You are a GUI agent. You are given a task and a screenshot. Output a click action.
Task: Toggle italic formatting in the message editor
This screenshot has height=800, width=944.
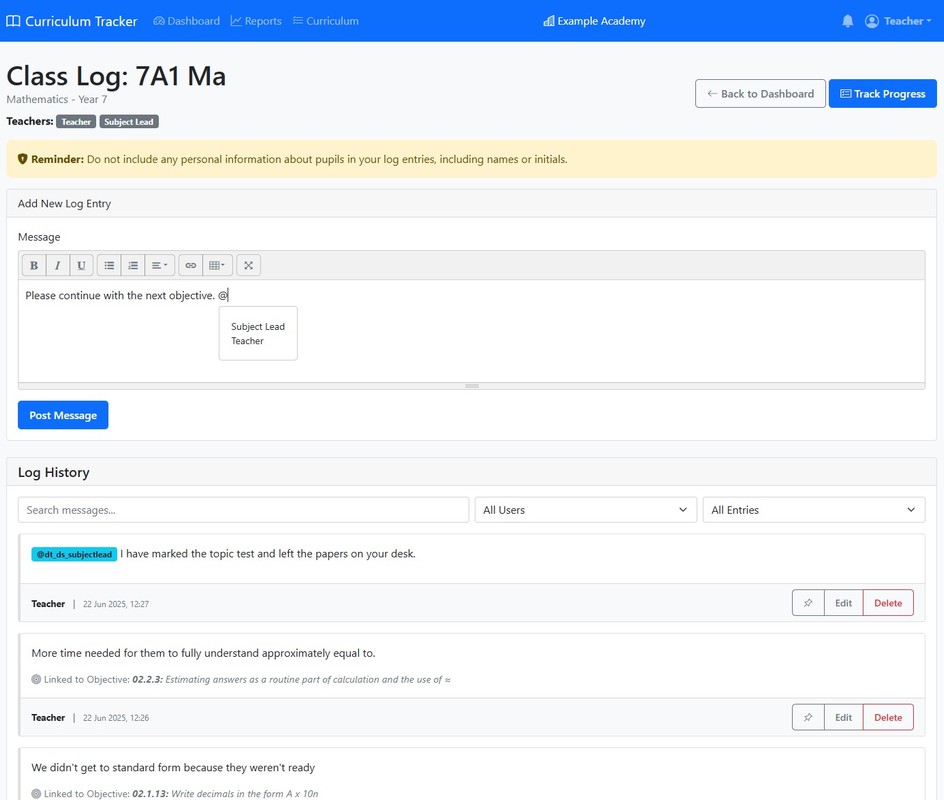(x=57, y=265)
